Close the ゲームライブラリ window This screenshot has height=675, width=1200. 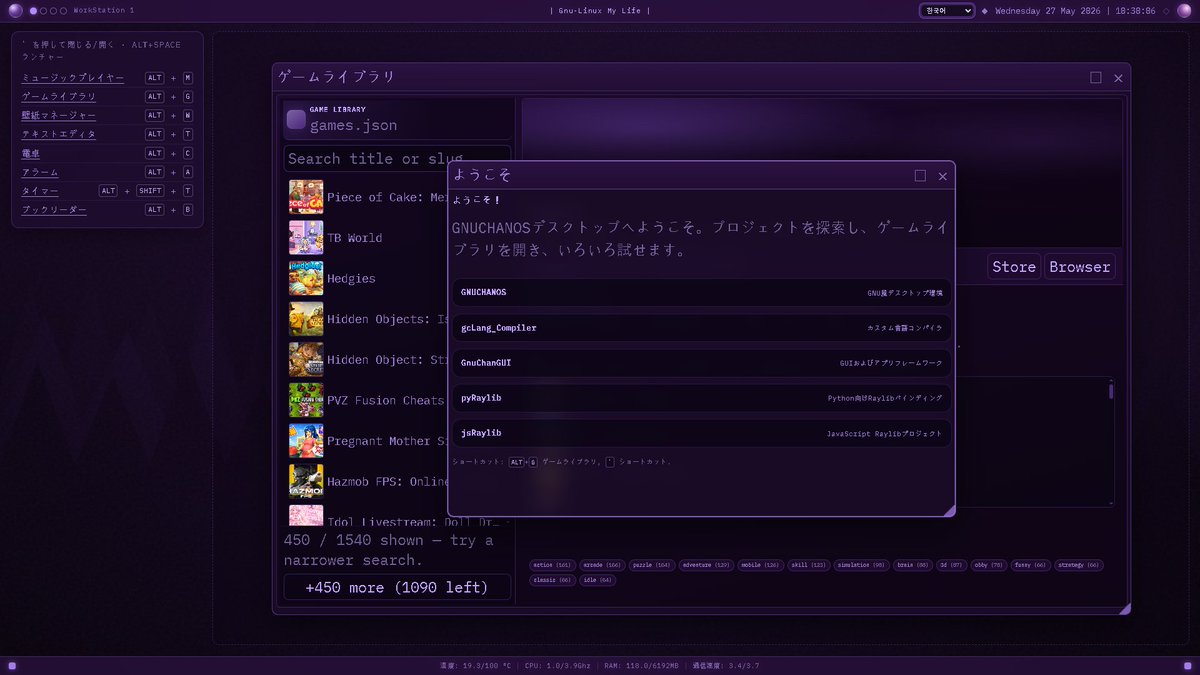pyautogui.click(x=1118, y=77)
